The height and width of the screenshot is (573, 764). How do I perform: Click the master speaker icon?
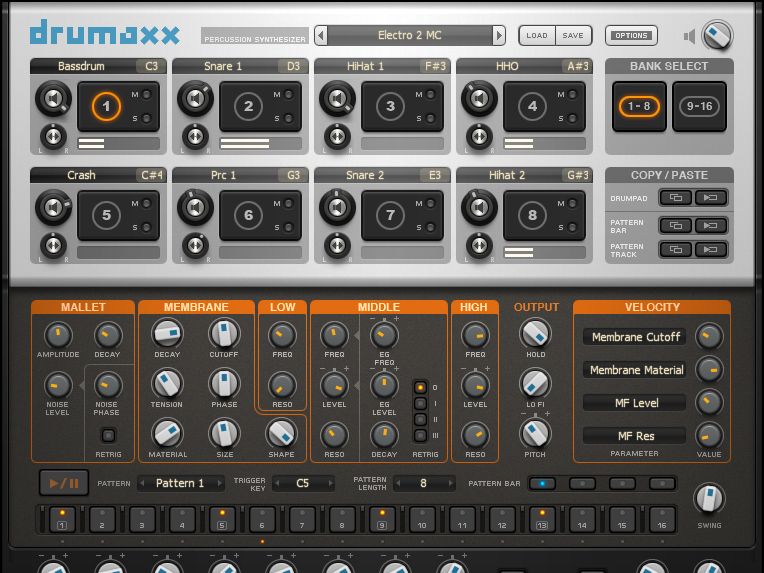689,36
